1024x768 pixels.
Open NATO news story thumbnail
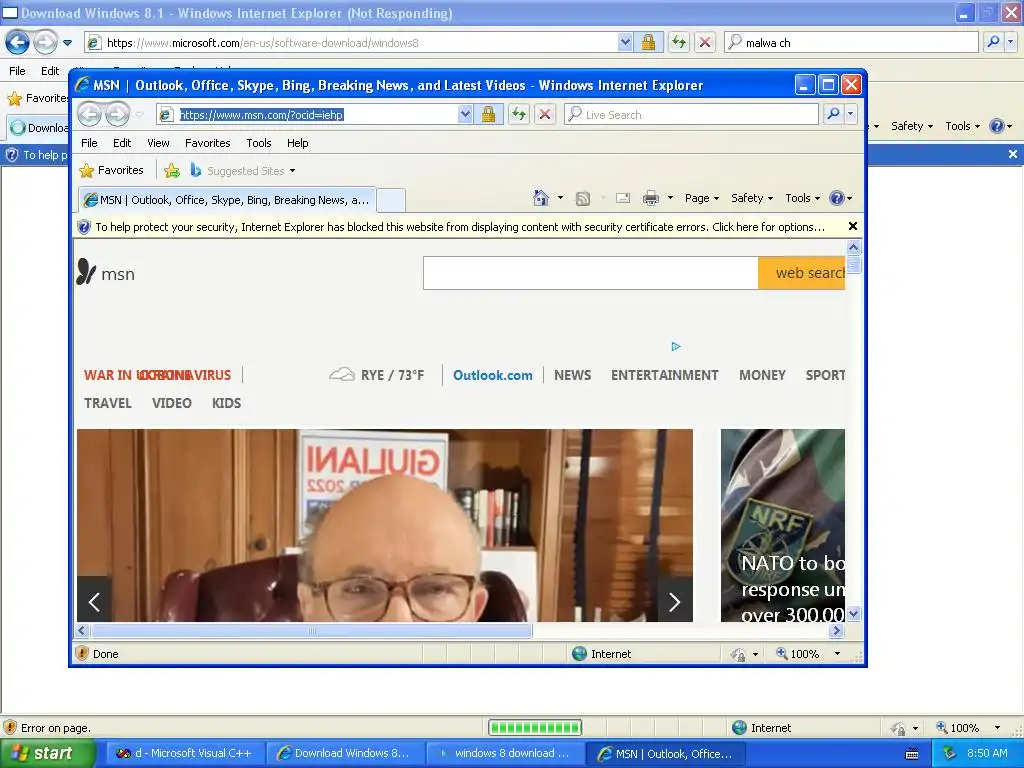(782, 525)
